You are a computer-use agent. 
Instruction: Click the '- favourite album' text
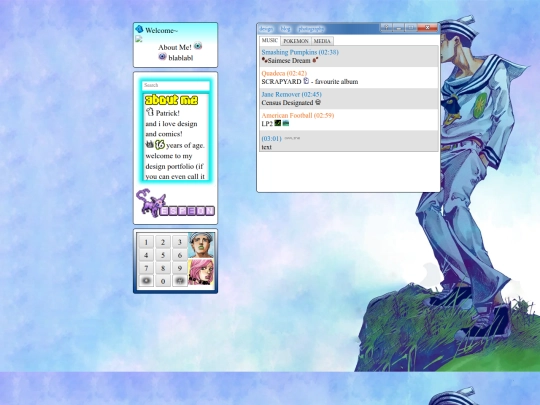click(334, 82)
